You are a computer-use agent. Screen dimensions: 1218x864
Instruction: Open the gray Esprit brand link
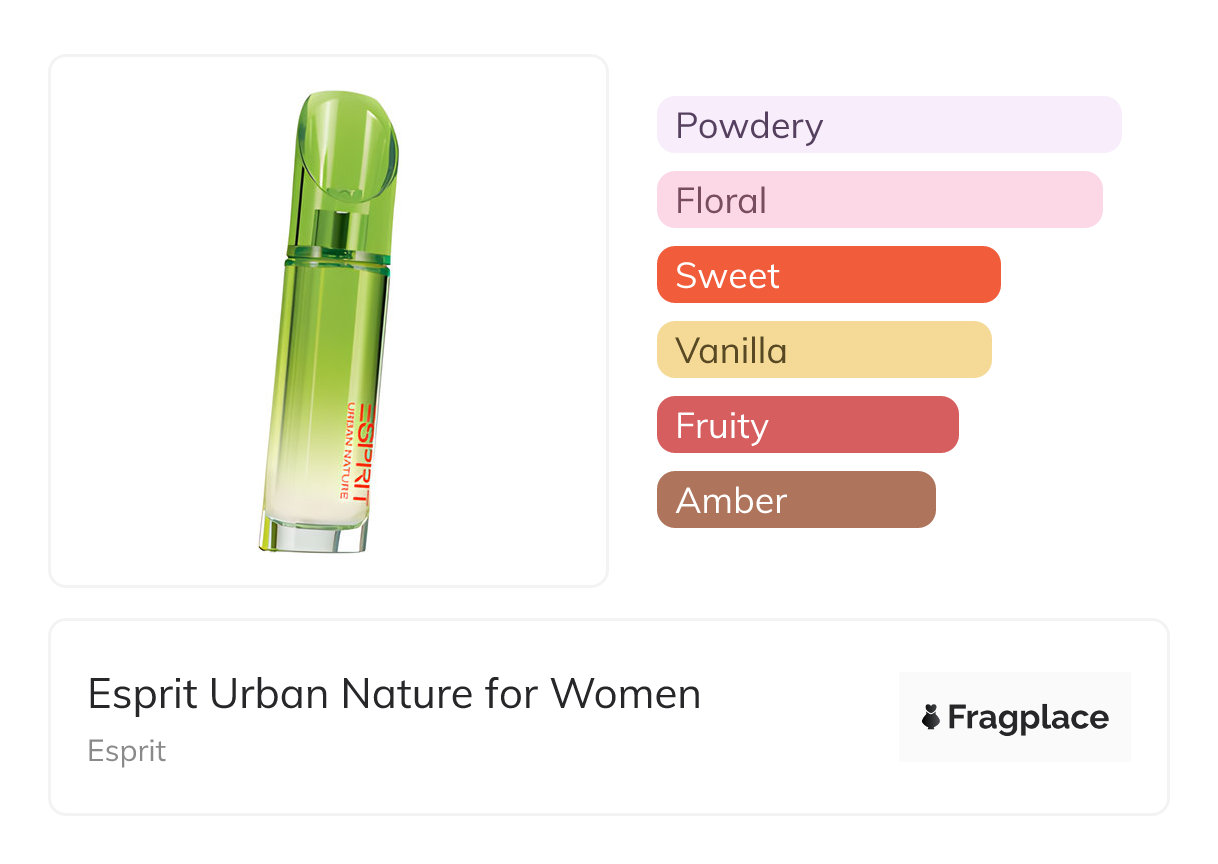coord(127,751)
